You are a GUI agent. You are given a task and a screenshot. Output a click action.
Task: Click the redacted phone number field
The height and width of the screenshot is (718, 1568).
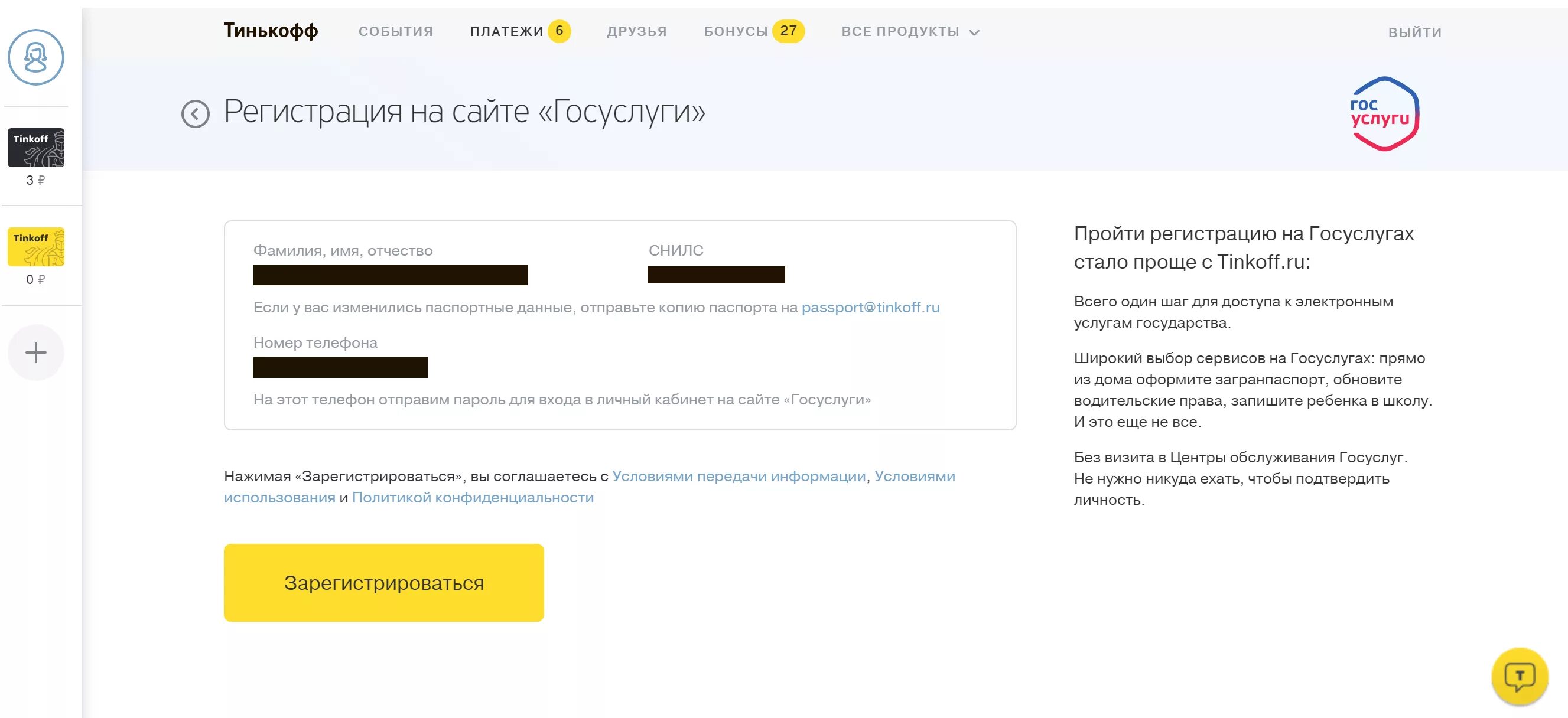340,367
